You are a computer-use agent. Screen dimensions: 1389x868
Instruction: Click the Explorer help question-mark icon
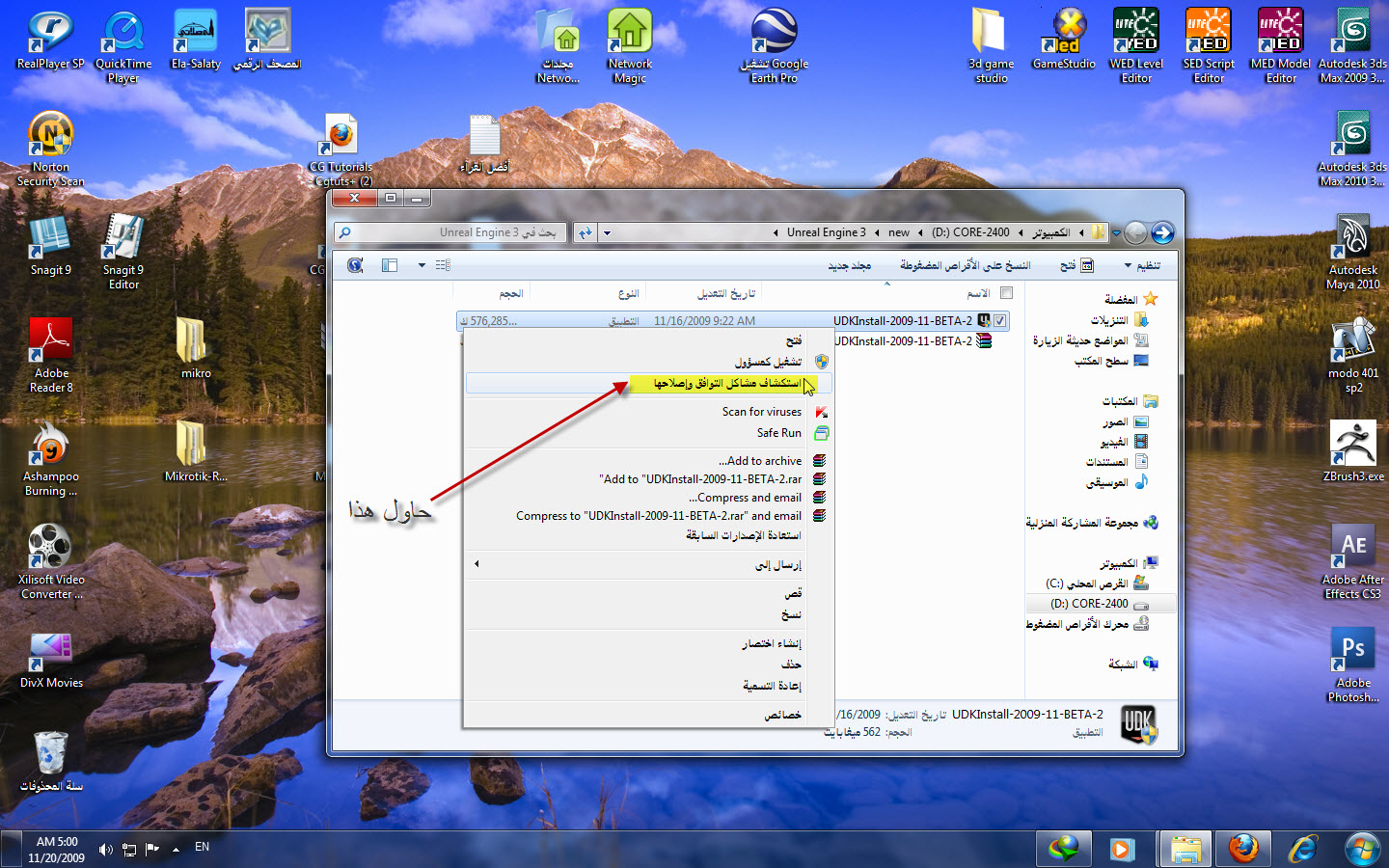tap(355, 265)
